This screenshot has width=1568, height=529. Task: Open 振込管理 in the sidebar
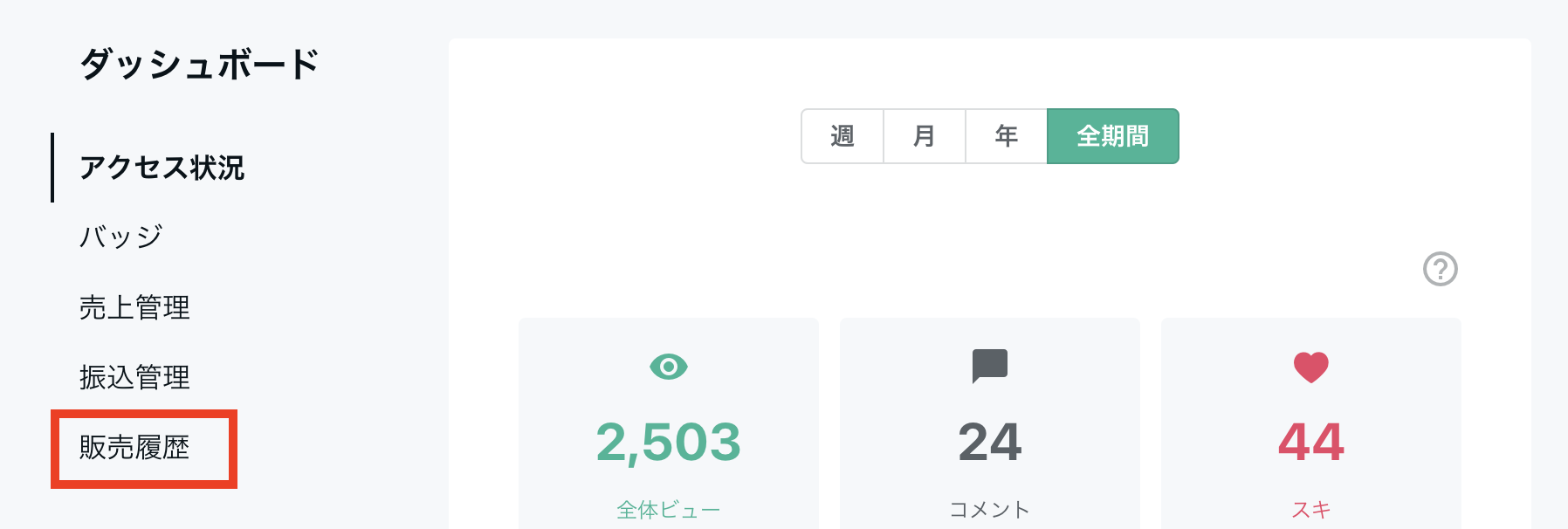[x=134, y=377]
